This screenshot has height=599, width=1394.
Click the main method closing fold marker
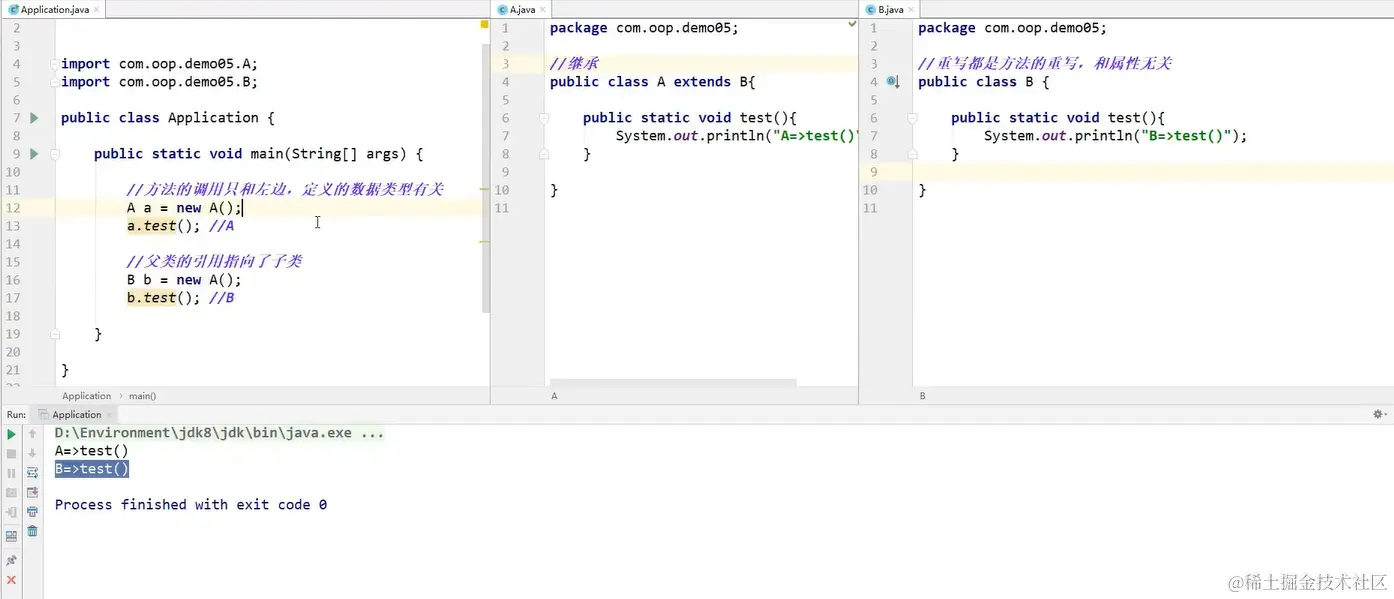pos(55,334)
